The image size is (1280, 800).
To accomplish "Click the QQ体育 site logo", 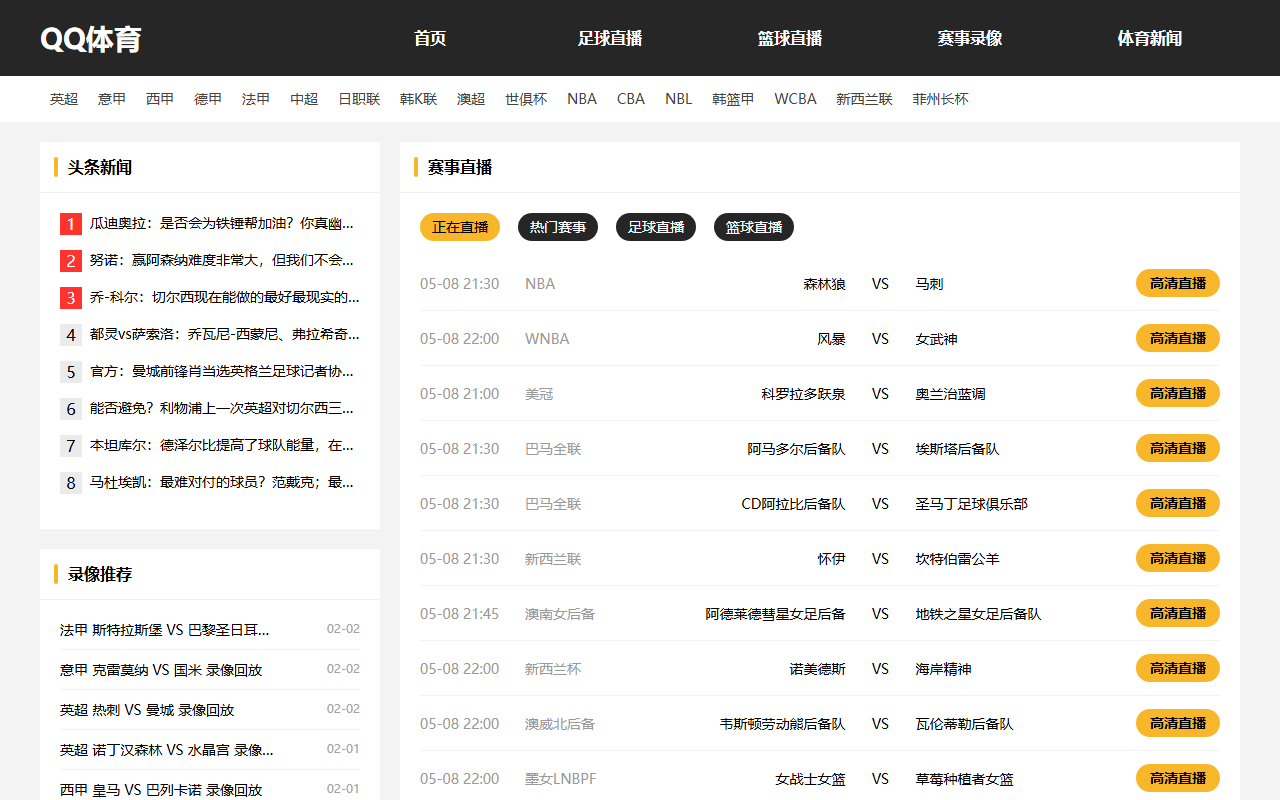I will click(91, 39).
